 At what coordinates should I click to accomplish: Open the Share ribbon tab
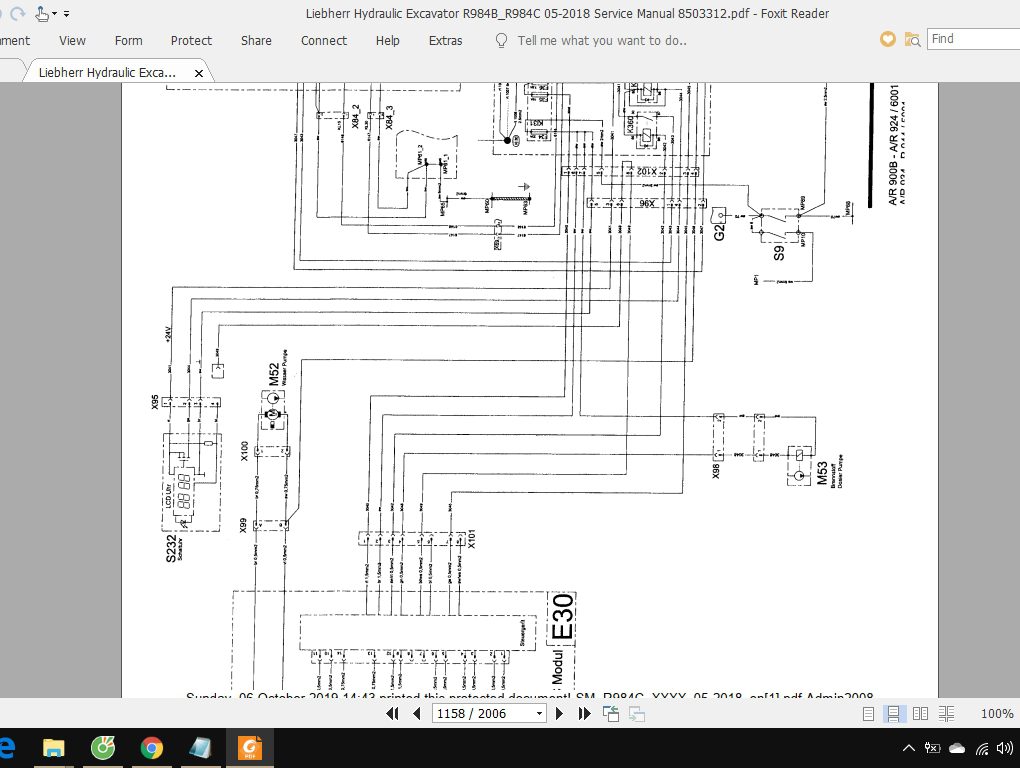(x=256, y=40)
